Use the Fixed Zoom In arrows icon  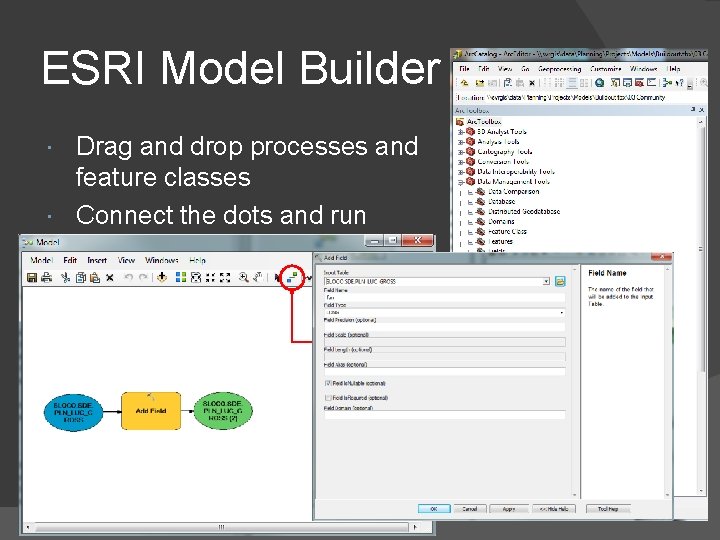click(x=210, y=277)
